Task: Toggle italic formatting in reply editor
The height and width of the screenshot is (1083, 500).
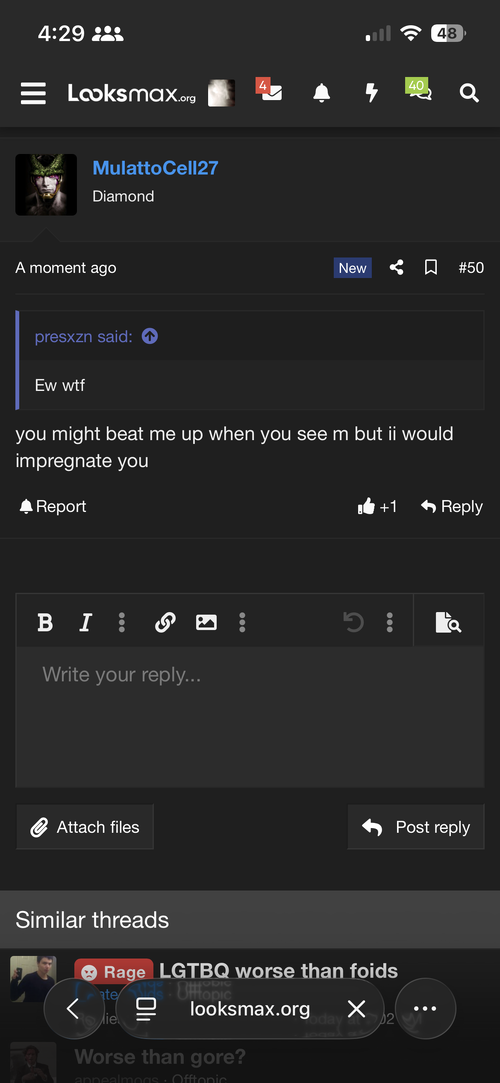Action: point(86,622)
